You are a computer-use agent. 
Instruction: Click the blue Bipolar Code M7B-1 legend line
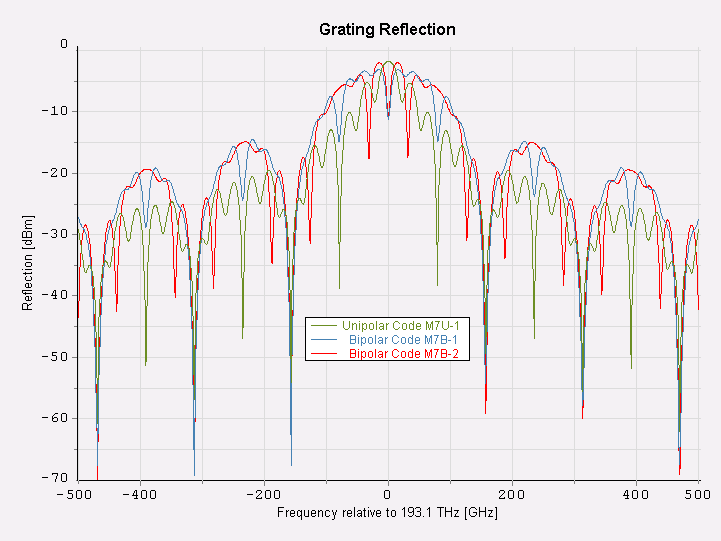324,340
